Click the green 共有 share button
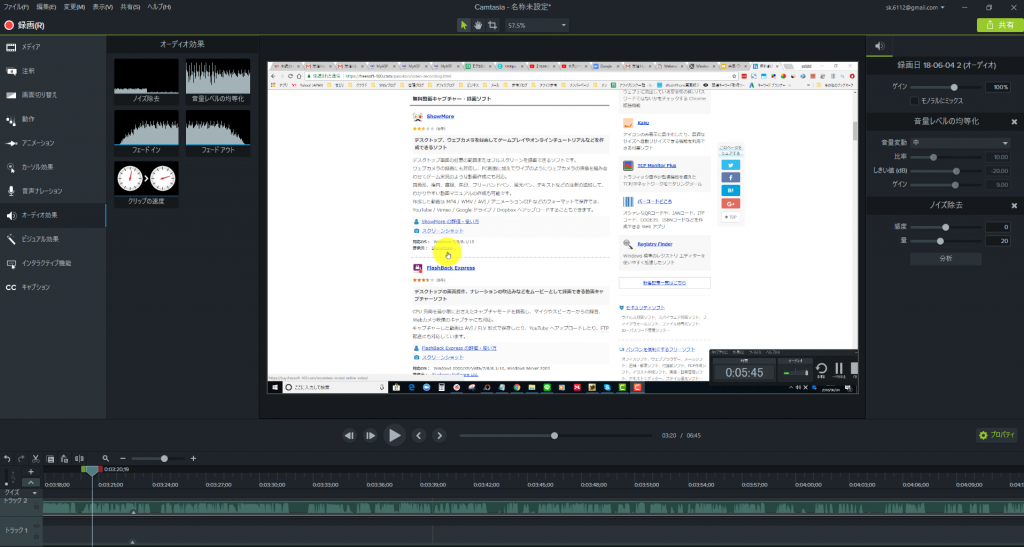The height and width of the screenshot is (547, 1024). pyautogui.click(x=1000, y=25)
